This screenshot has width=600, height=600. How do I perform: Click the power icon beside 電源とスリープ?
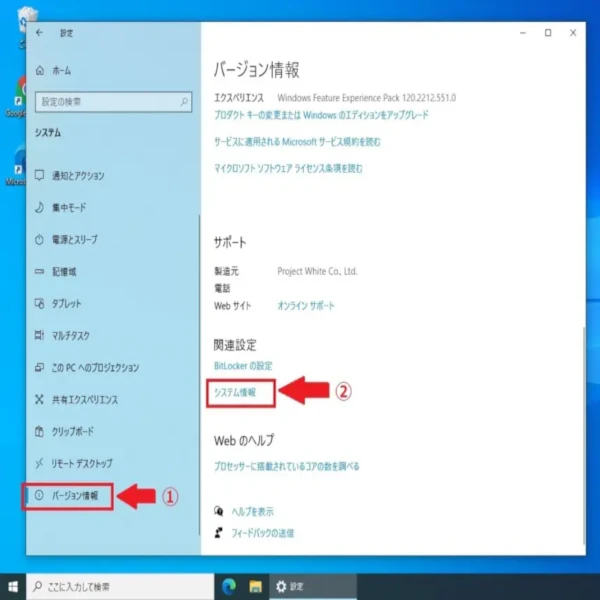pyautogui.click(x=39, y=240)
